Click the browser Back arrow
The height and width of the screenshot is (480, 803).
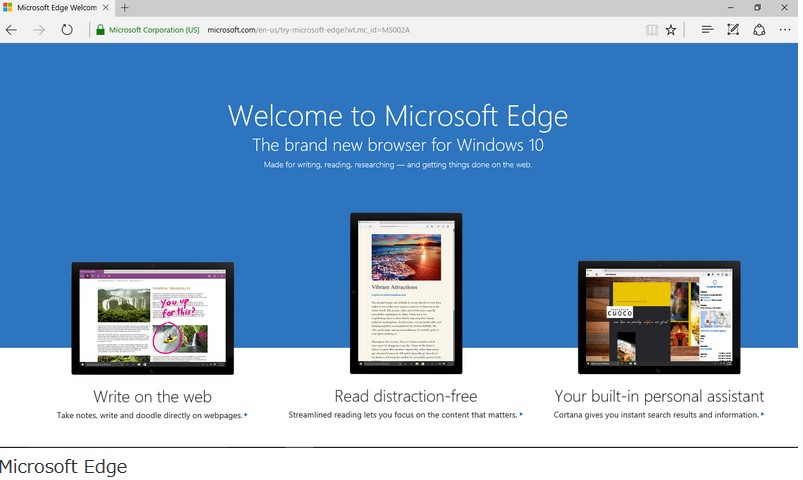click(12, 30)
